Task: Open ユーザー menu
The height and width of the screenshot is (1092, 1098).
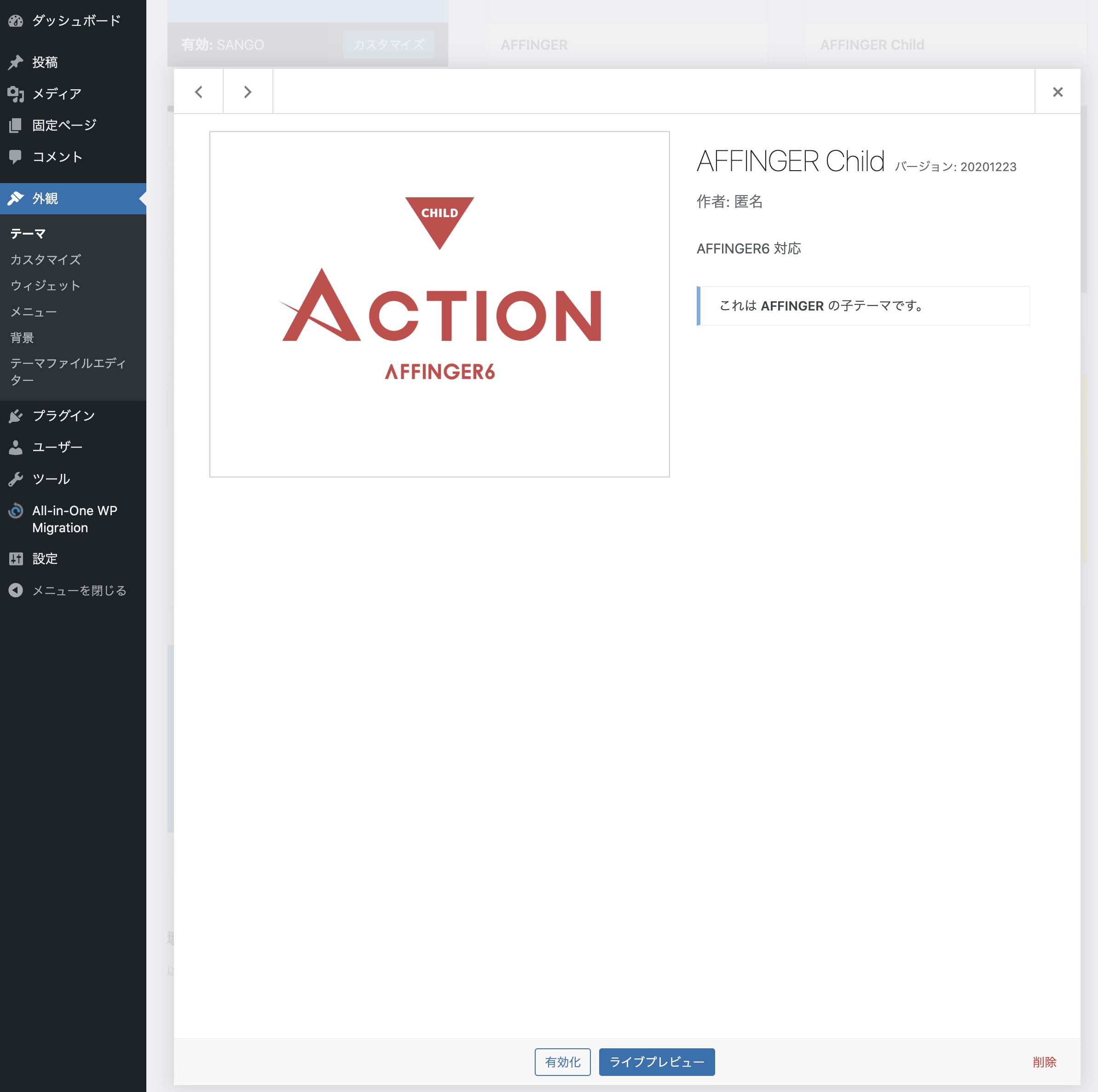Action: (73, 447)
